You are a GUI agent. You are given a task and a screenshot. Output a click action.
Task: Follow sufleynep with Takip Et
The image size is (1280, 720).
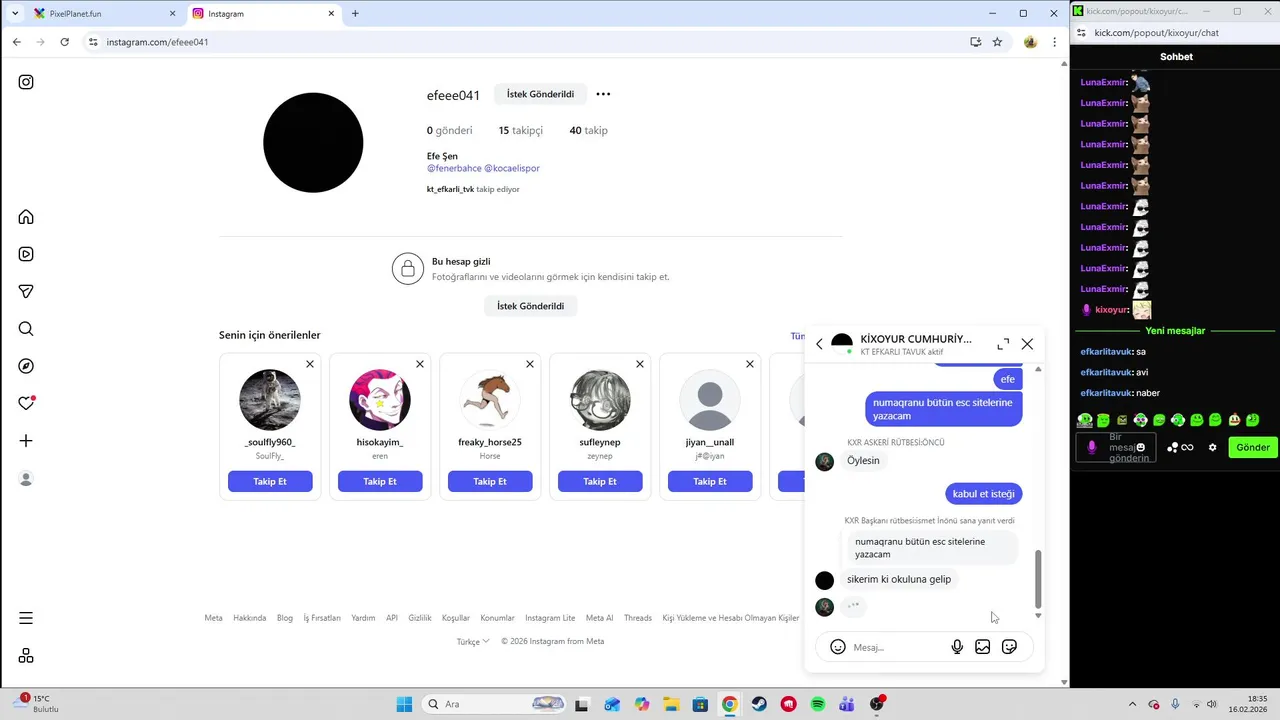600,481
